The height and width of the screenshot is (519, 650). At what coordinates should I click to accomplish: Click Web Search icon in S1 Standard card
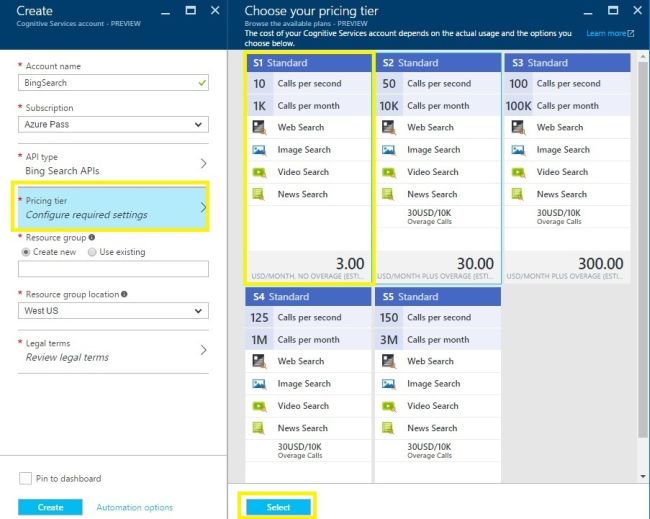tap(259, 127)
